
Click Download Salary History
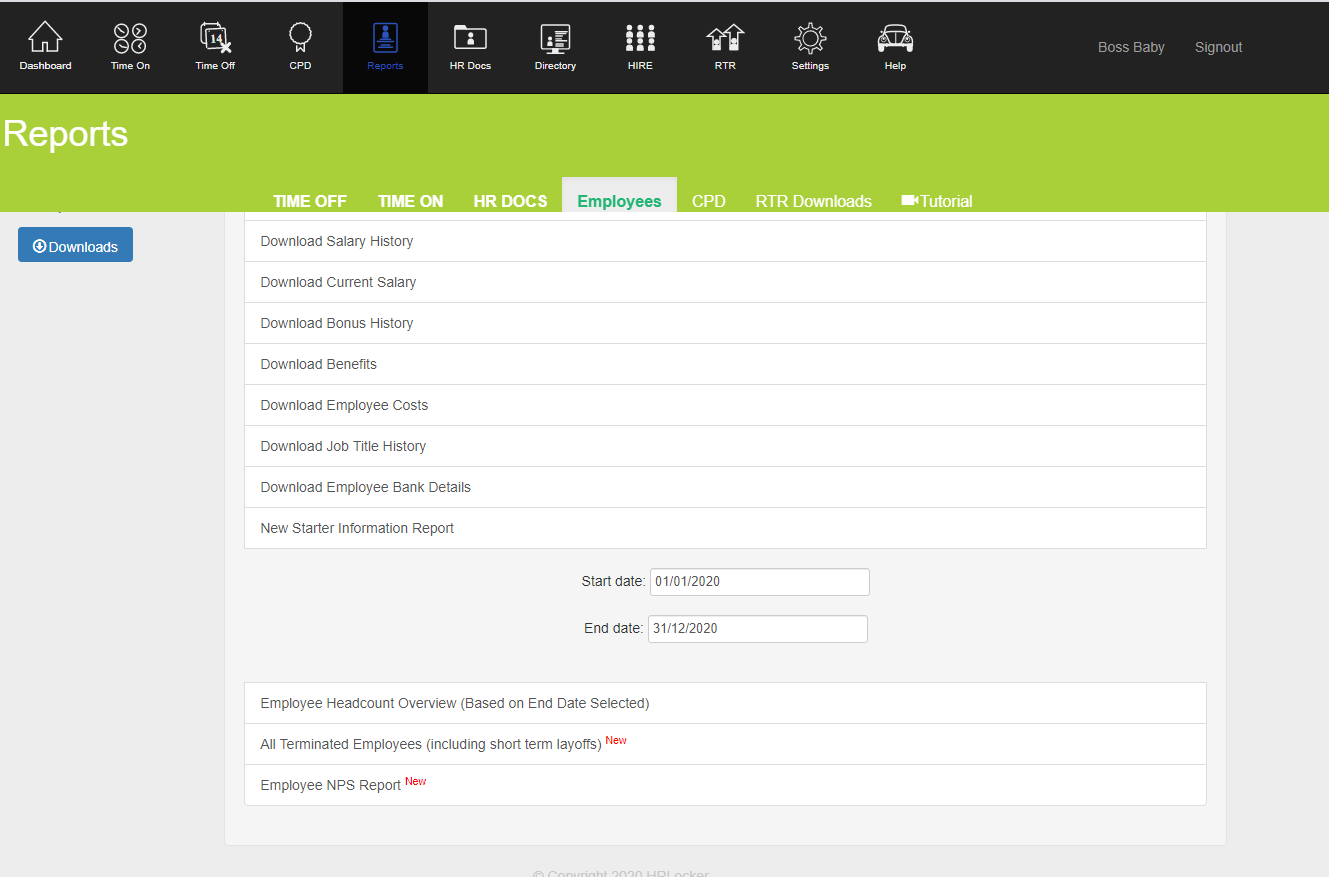click(x=337, y=241)
